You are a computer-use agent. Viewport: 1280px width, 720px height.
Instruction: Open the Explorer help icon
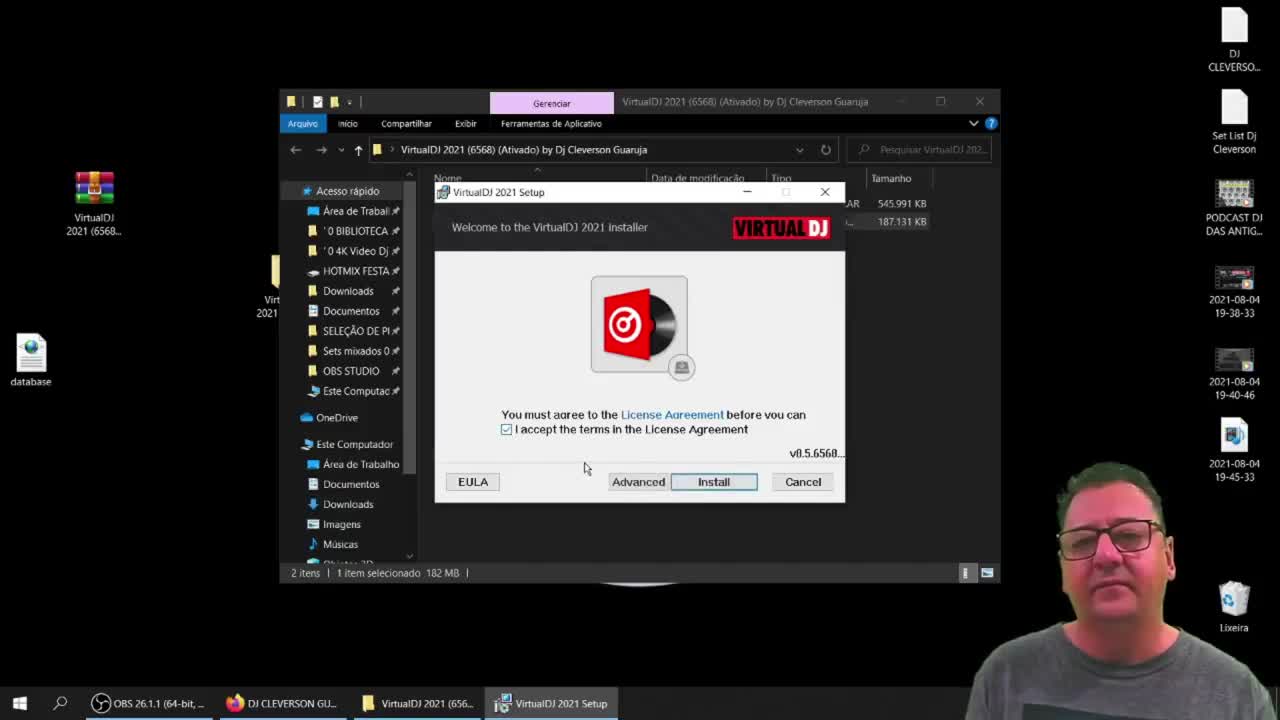point(991,123)
